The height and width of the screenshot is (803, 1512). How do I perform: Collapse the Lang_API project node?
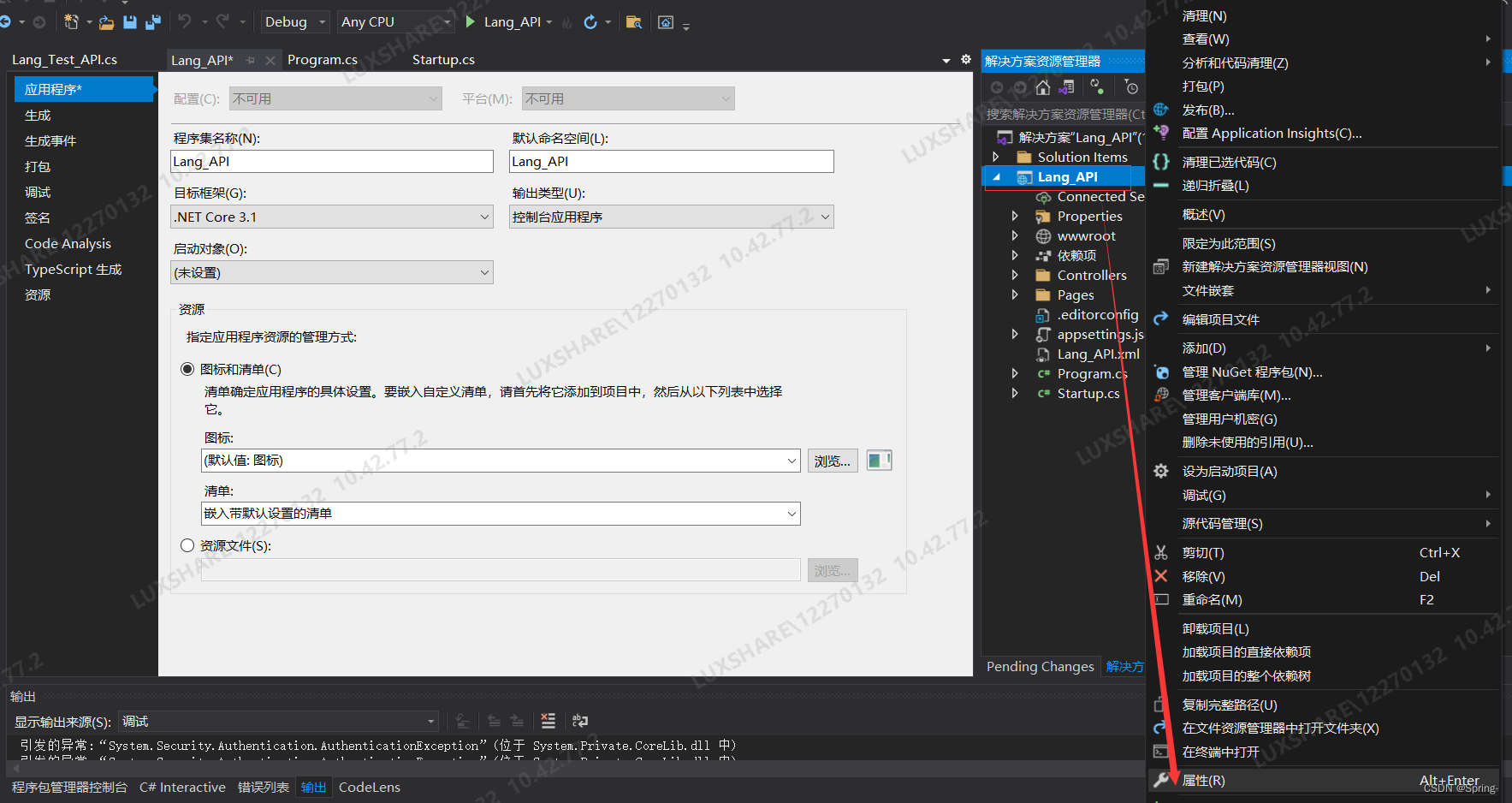point(996,177)
